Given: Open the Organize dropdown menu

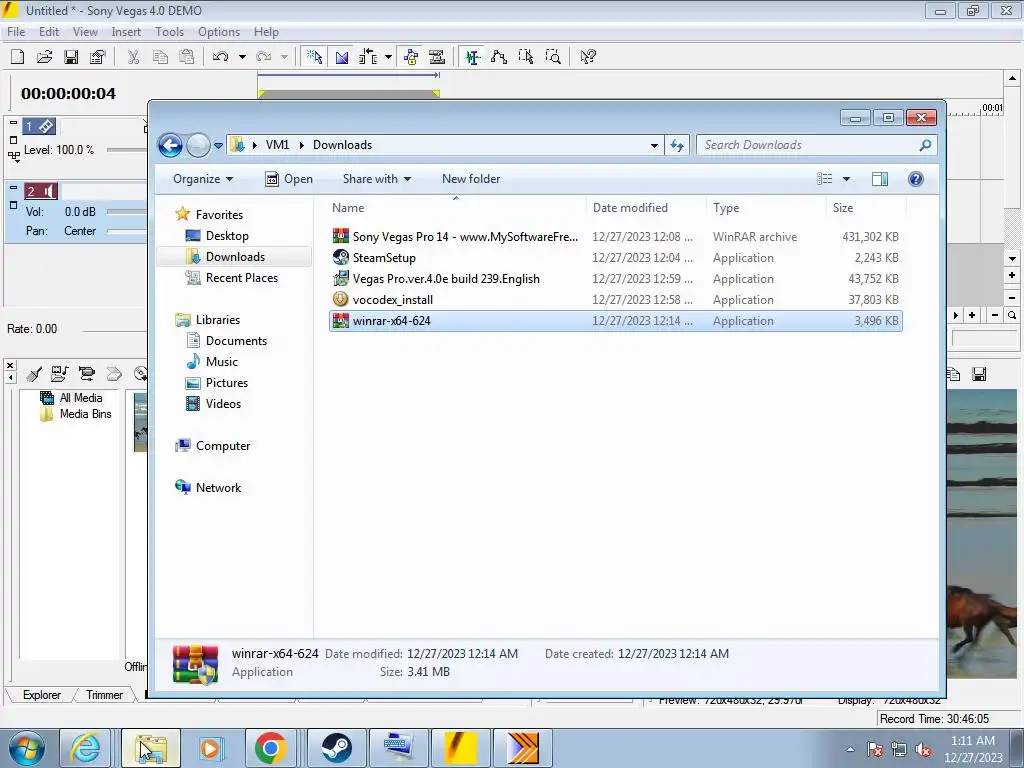Looking at the screenshot, I should coord(202,179).
